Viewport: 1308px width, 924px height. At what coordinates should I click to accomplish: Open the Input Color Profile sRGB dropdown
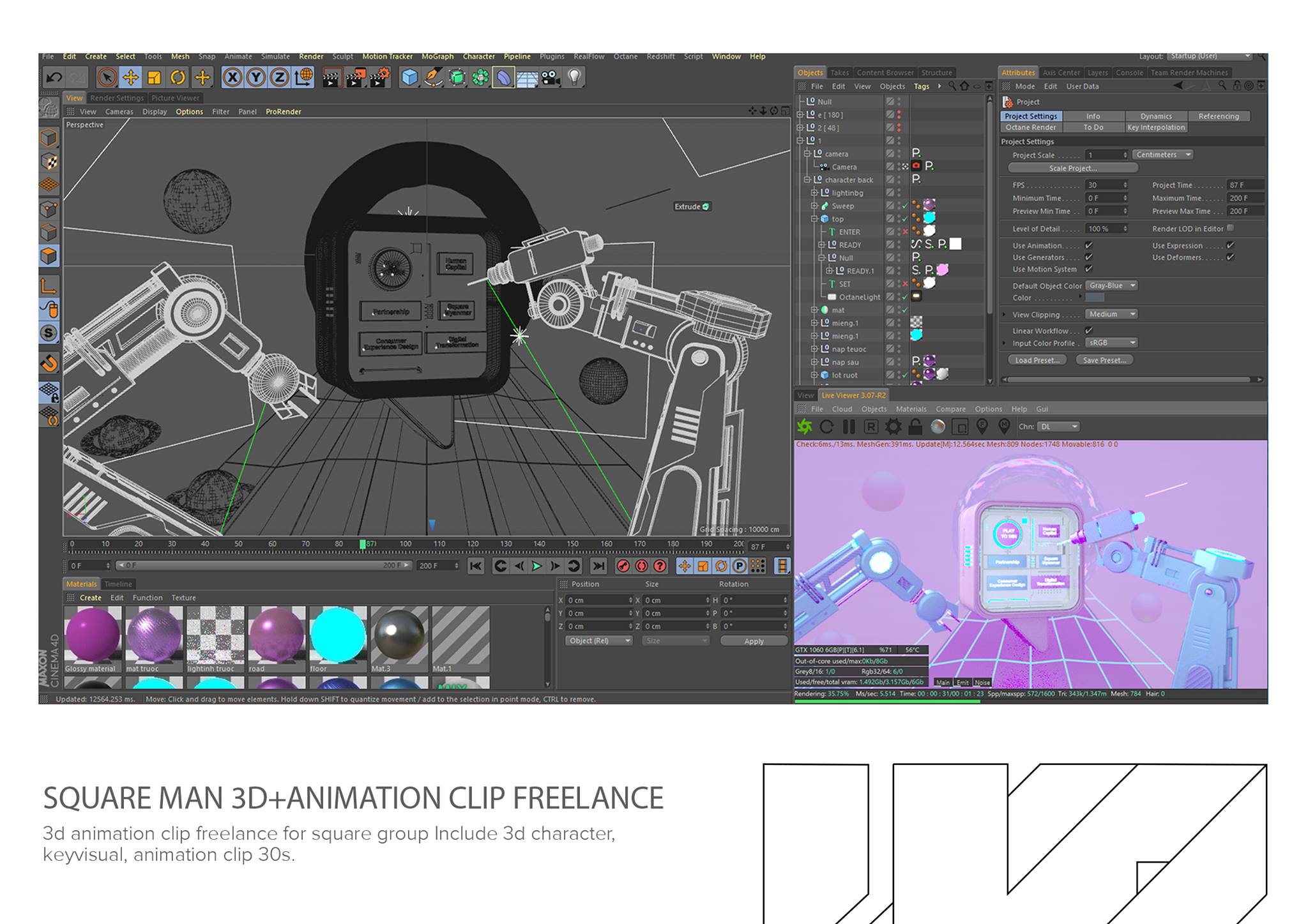click(1112, 343)
